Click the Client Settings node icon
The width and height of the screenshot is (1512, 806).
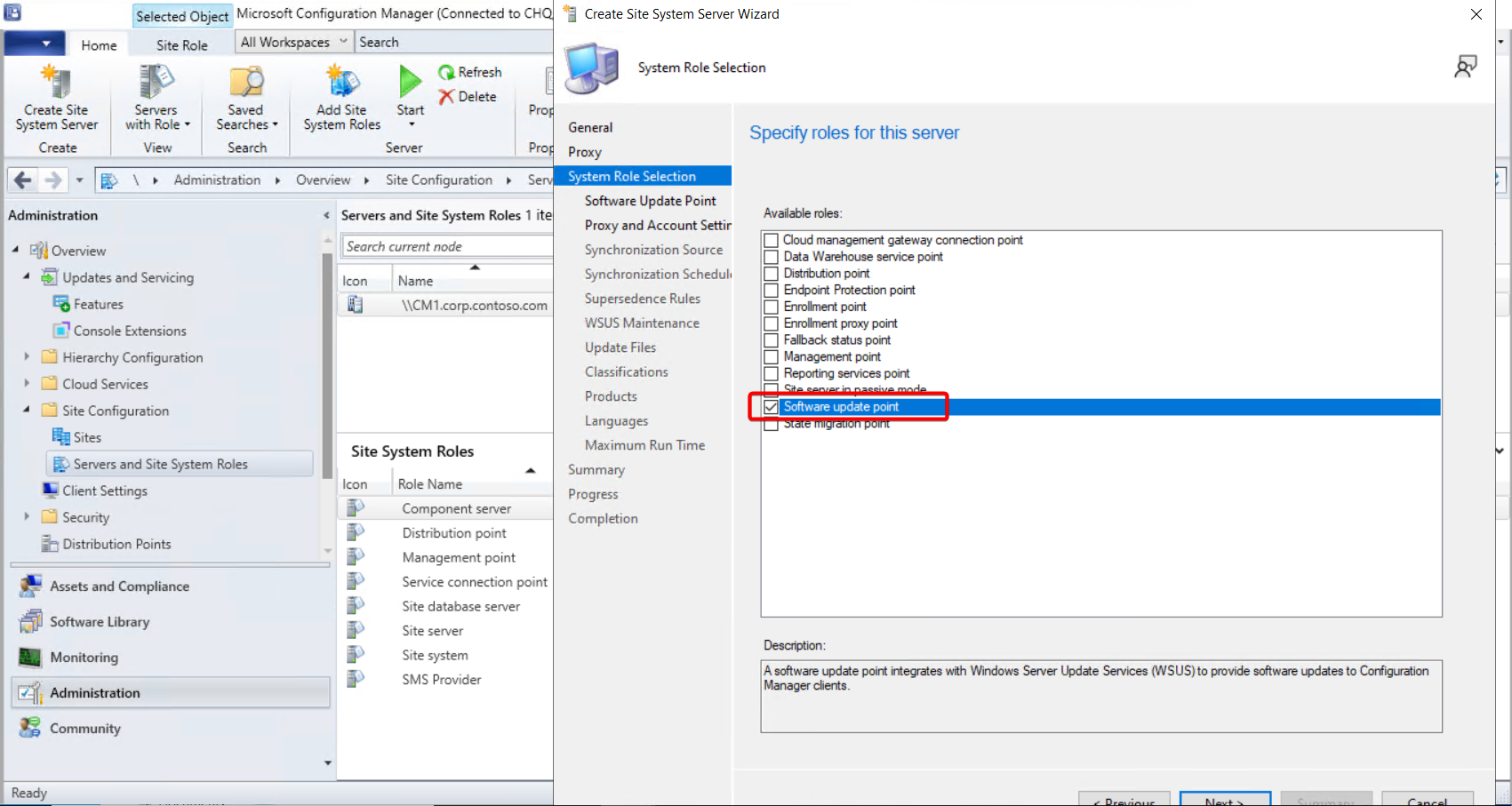[x=51, y=491]
